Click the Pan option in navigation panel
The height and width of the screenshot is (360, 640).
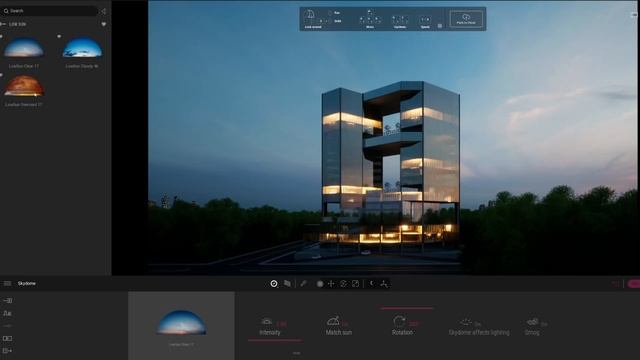(335, 13)
